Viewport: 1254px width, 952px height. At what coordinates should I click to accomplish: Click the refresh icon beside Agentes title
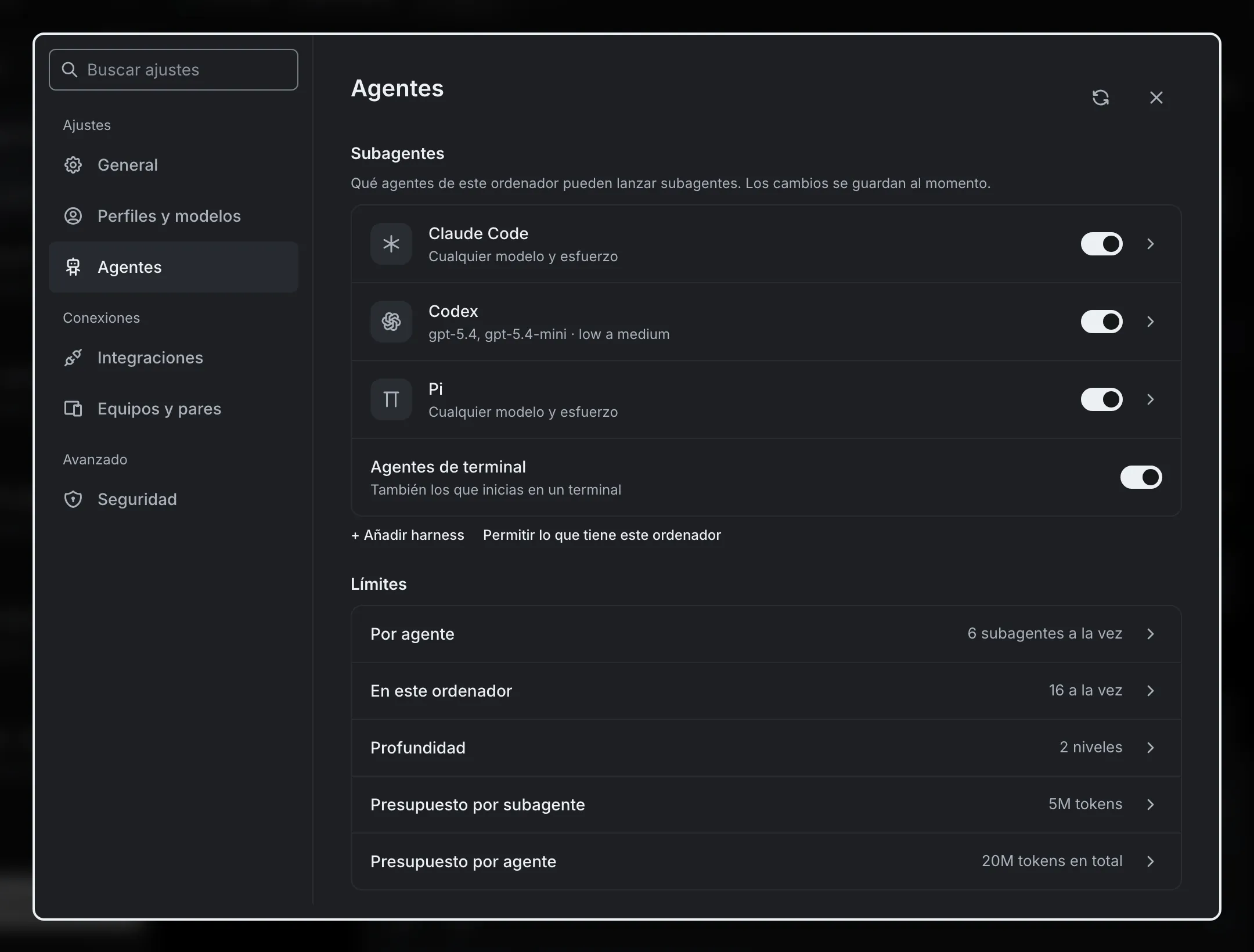pyautogui.click(x=1100, y=98)
